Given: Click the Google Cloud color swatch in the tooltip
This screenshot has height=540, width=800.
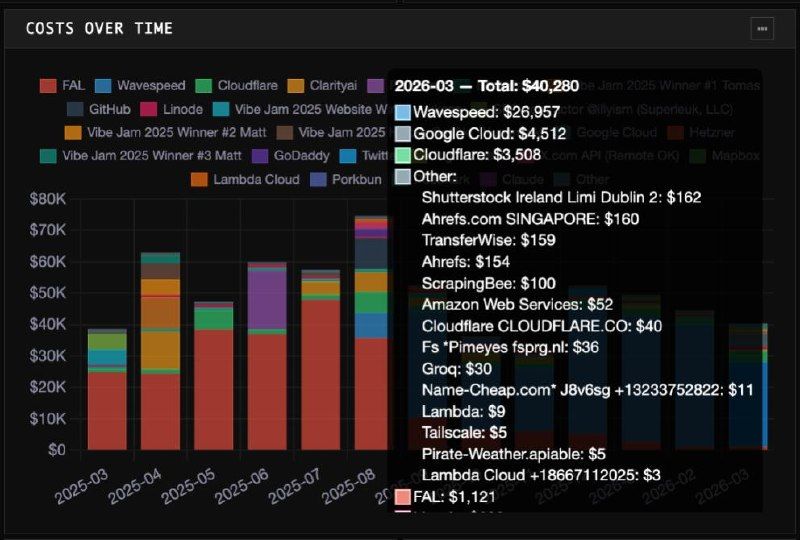Looking at the screenshot, I should [x=403, y=134].
